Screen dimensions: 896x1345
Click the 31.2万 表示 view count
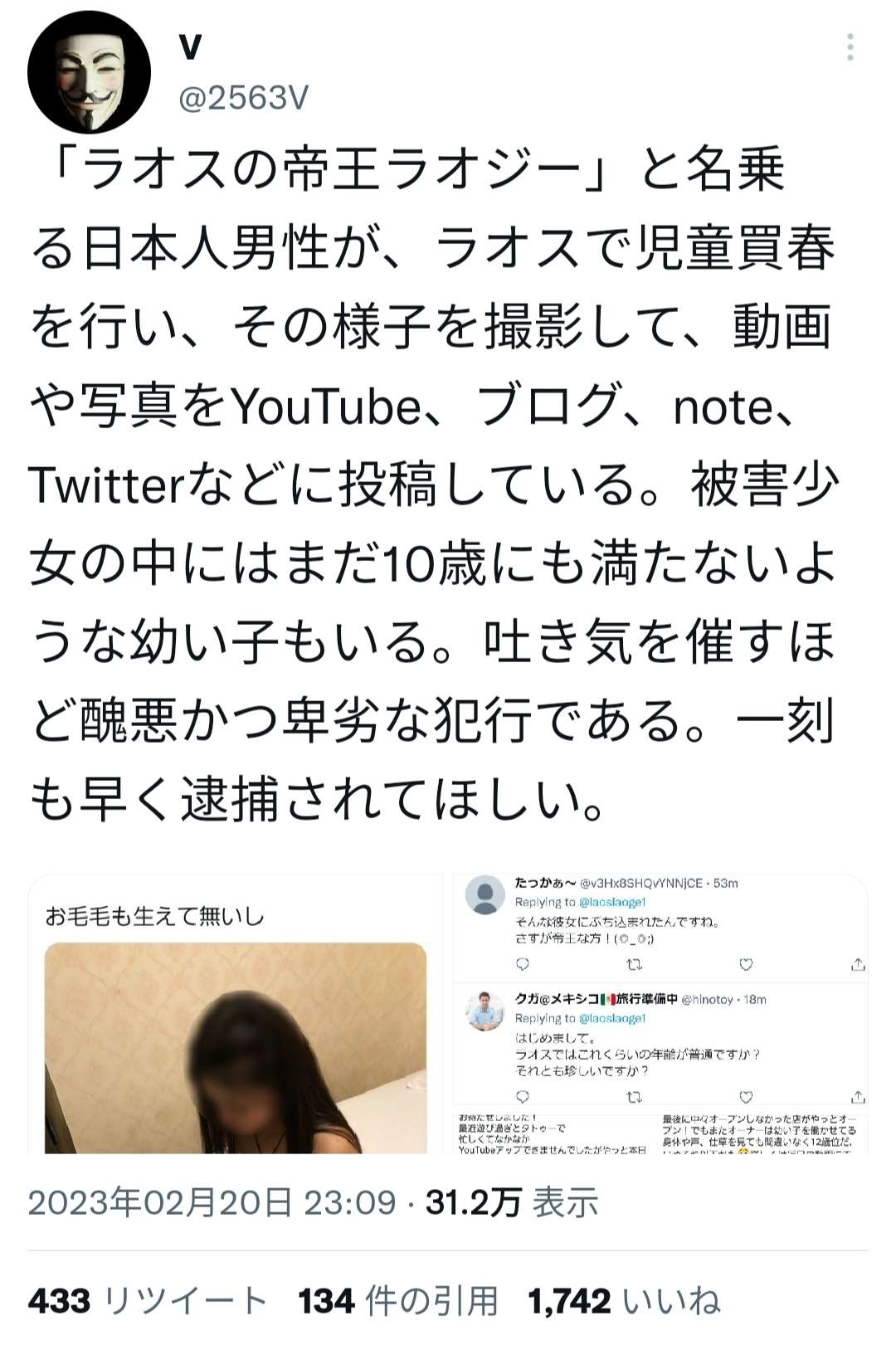pos(512,1202)
